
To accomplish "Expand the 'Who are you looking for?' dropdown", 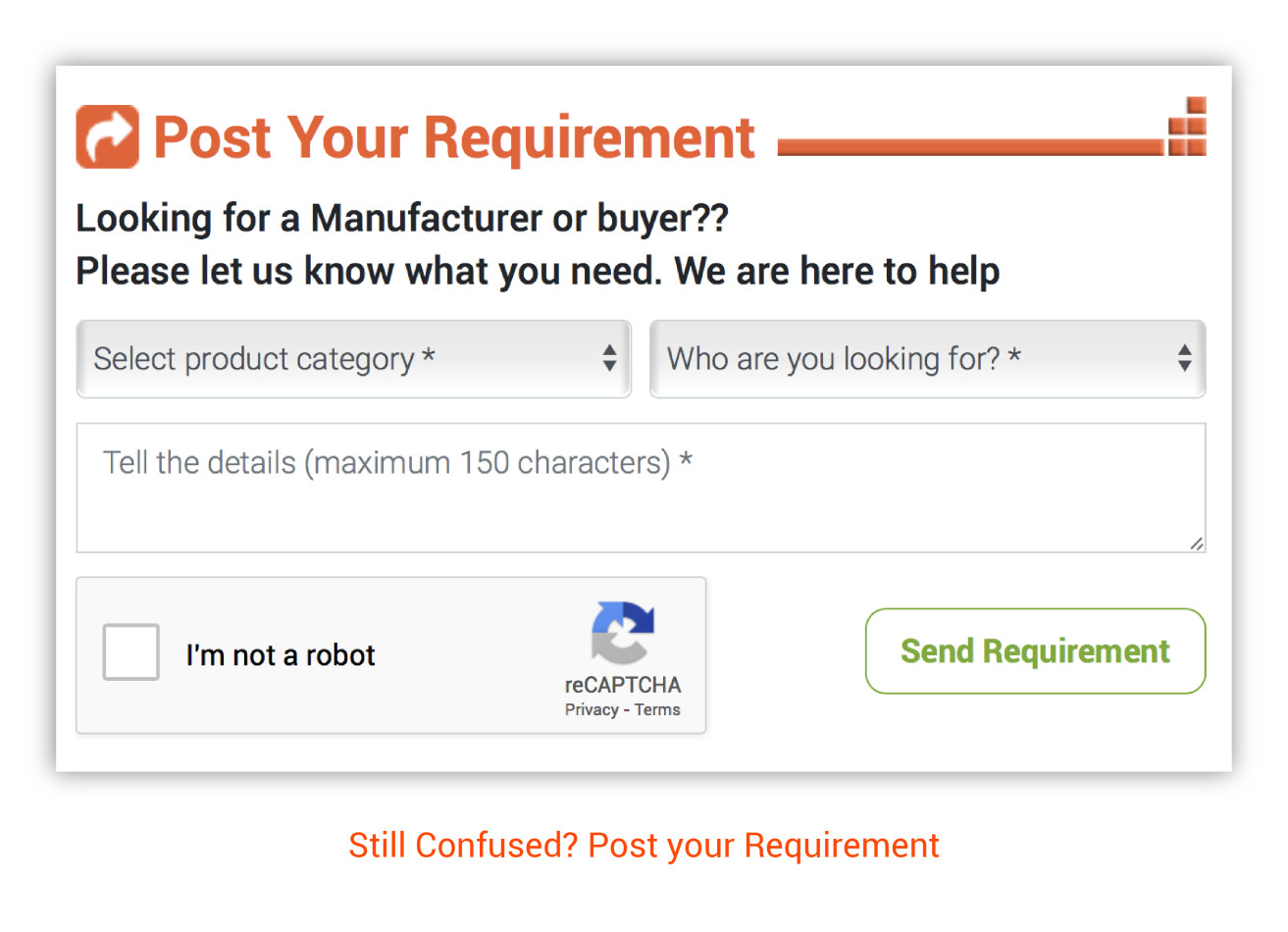I will (926, 359).
